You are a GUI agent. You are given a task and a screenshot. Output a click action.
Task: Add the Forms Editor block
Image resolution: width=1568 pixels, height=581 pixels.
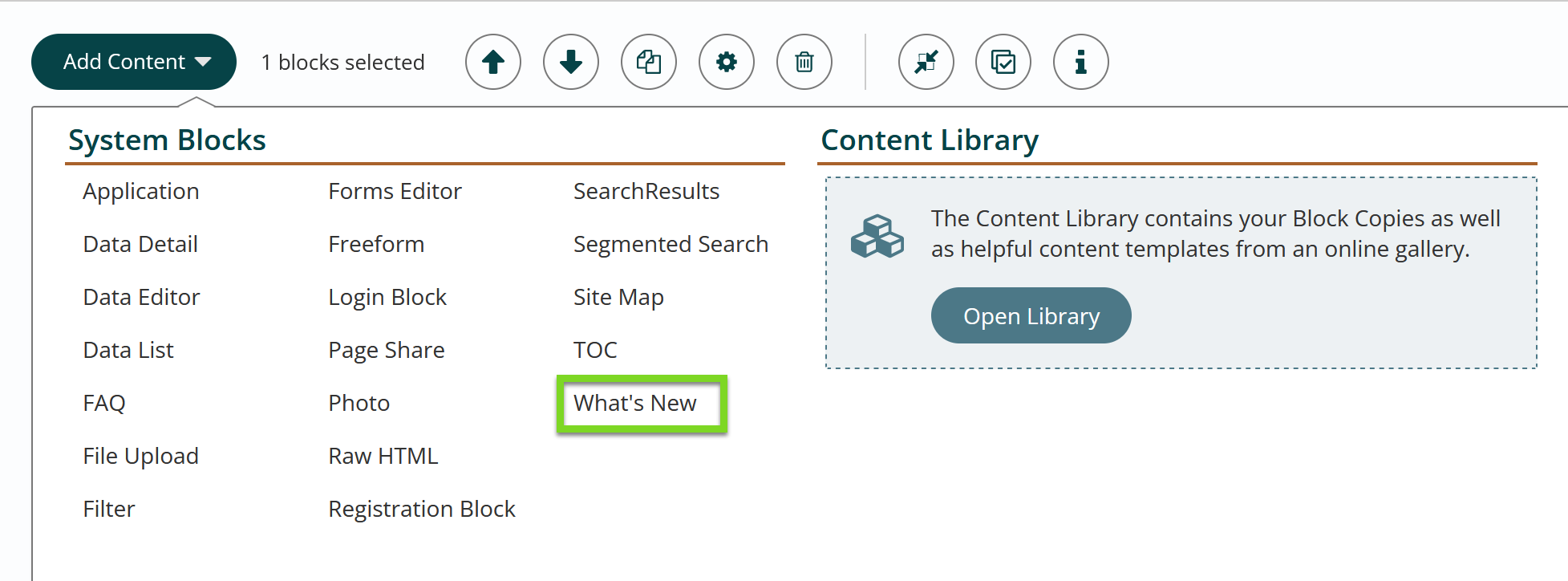pyautogui.click(x=395, y=191)
